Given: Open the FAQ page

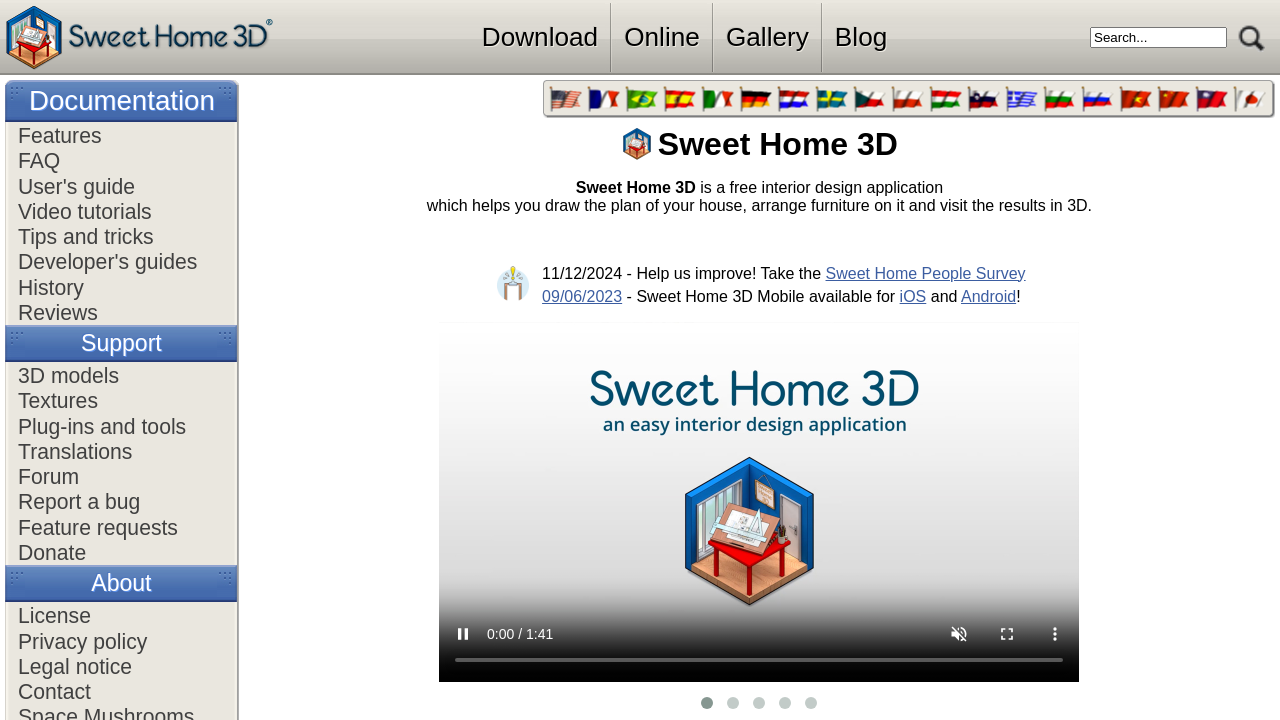Looking at the screenshot, I should point(39,161).
